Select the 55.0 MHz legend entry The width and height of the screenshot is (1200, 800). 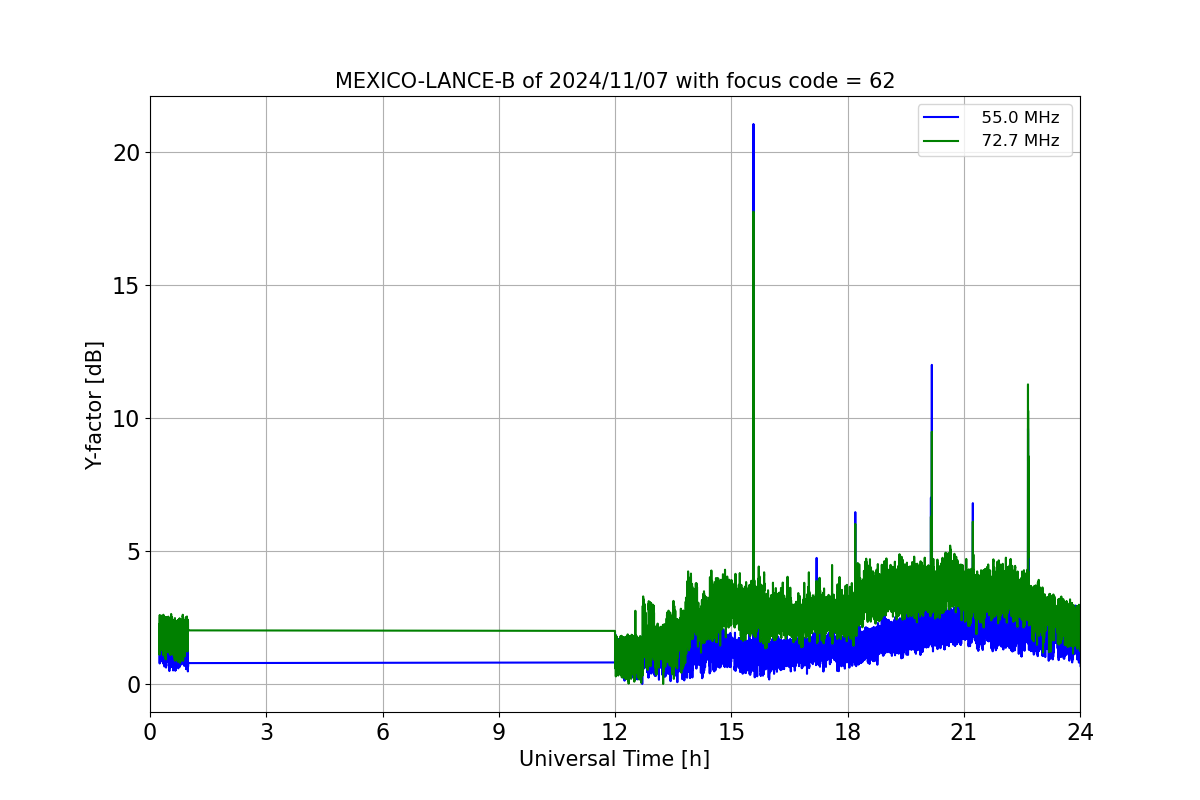pyautogui.click(x=994, y=118)
